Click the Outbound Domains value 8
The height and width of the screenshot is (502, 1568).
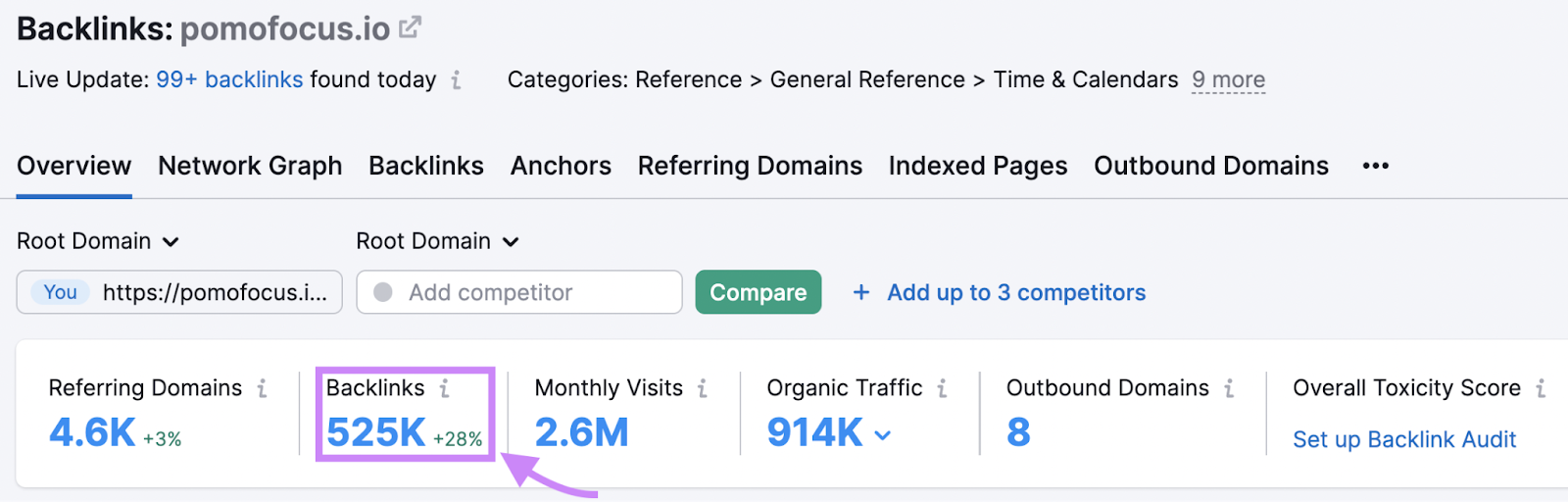click(x=1018, y=432)
